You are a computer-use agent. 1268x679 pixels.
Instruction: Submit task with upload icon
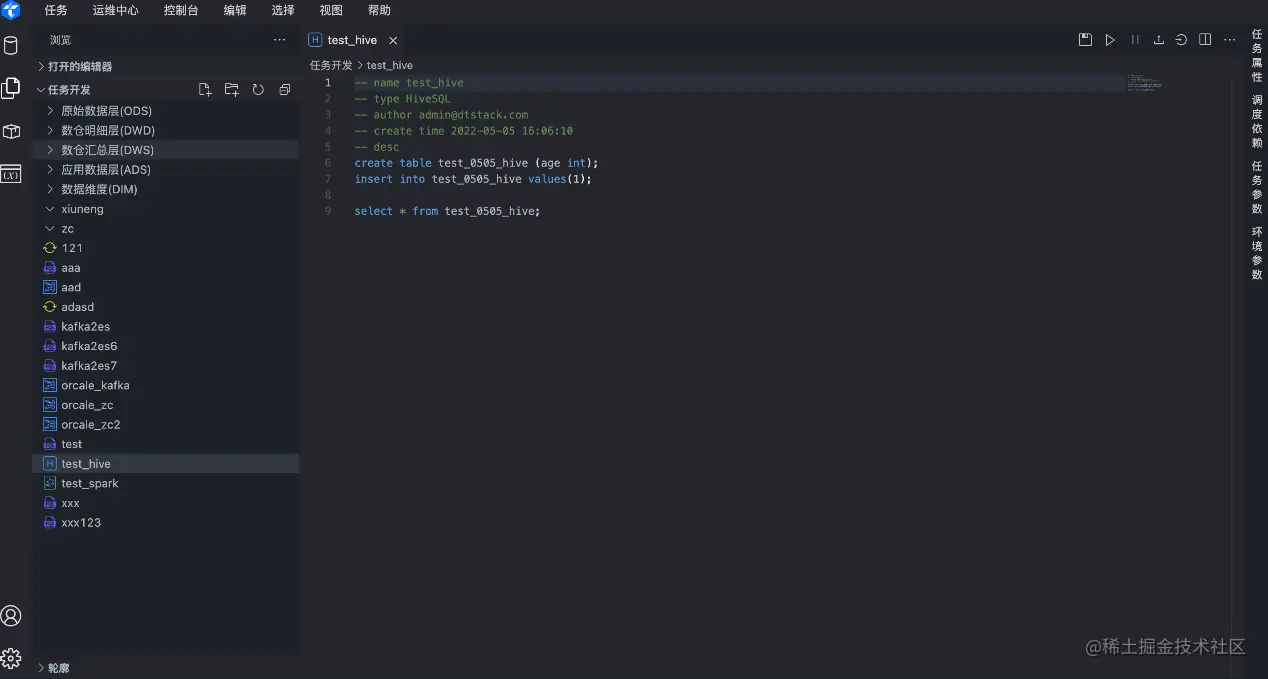[1159, 40]
